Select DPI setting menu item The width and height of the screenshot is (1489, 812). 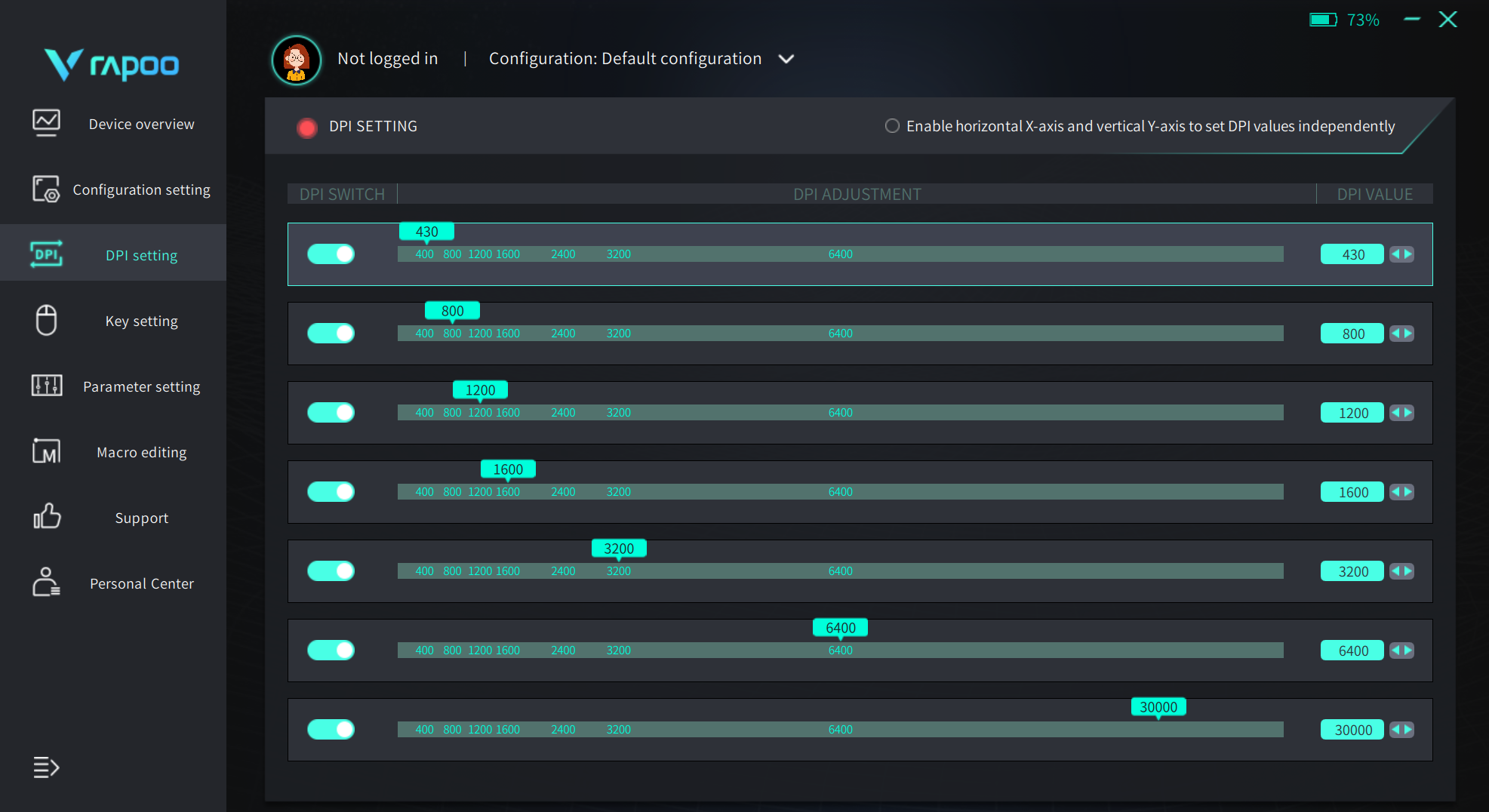[x=141, y=255]
